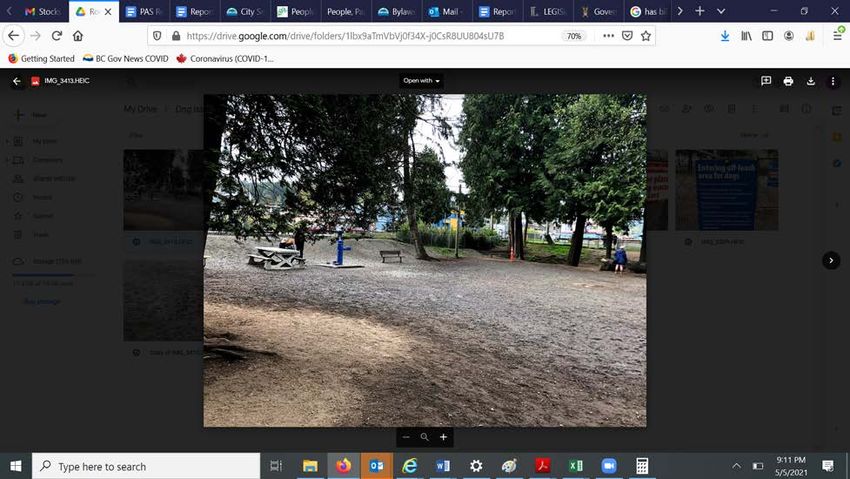Click the Type here to search box
This screenshot has width=850, height=479.
146,466
